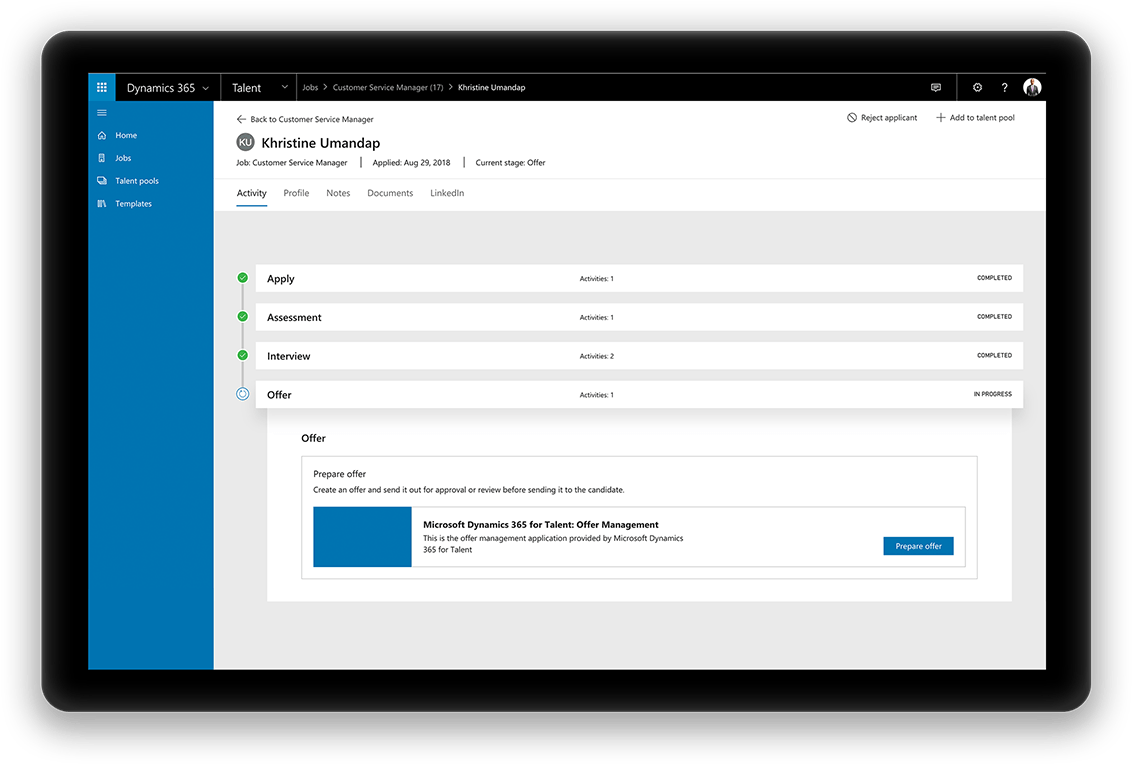1132x764 pixels.
Task: Click Activities: 2 in Interview row
Action: 597,356
